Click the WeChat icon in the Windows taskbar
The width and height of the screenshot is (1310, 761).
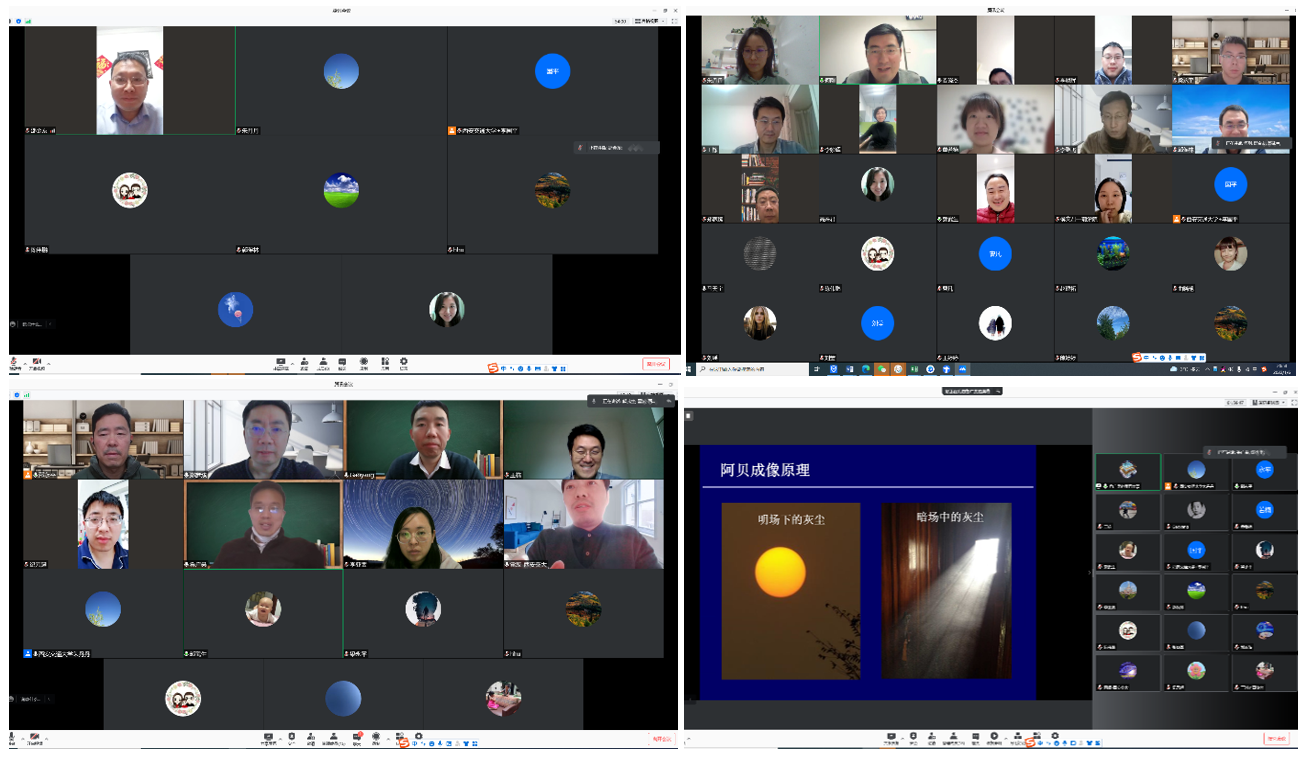(882, 369)
